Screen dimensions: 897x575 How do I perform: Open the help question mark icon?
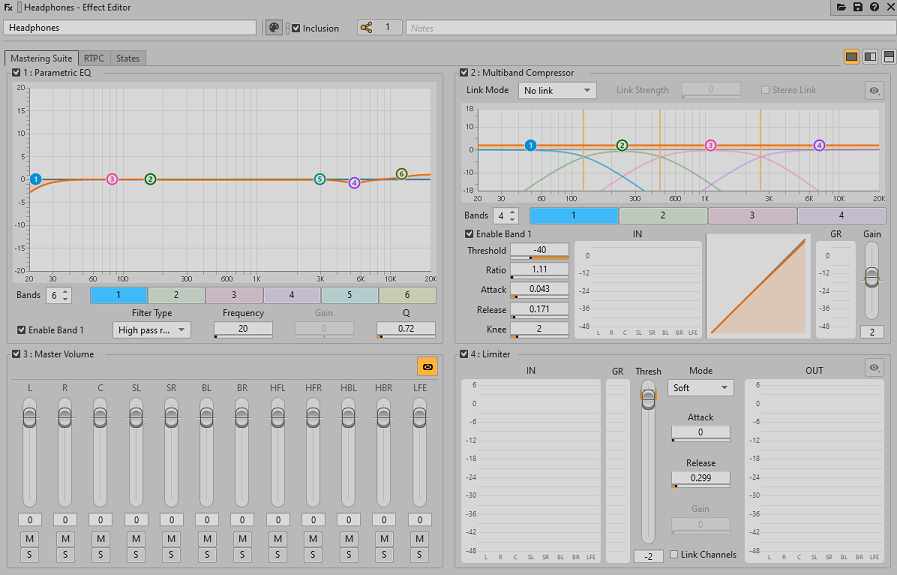(x=874, y=7)
